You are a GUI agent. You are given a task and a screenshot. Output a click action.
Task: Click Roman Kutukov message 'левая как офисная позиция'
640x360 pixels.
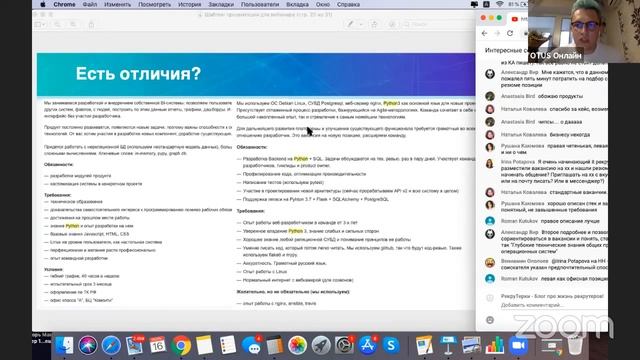click(574, 279)
